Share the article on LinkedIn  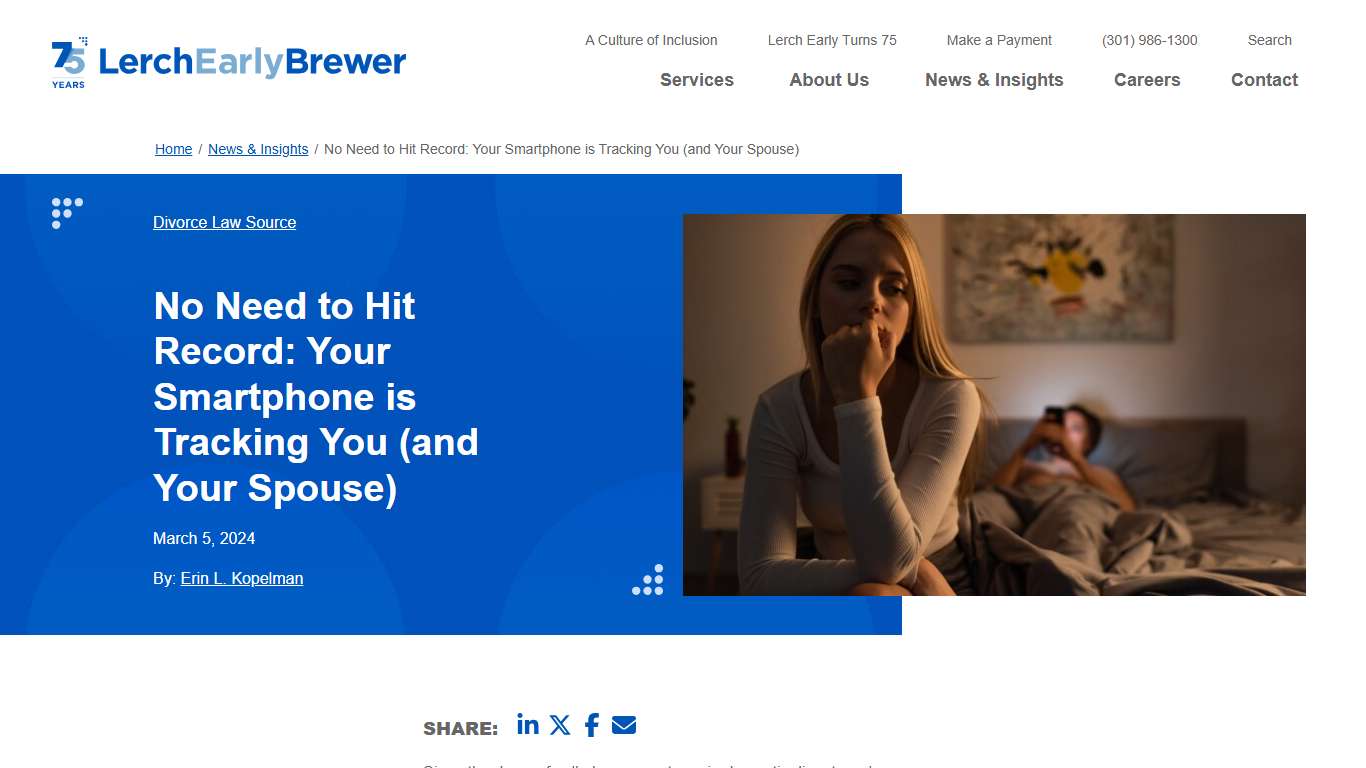pyautogui.click(x=527, y=724)
